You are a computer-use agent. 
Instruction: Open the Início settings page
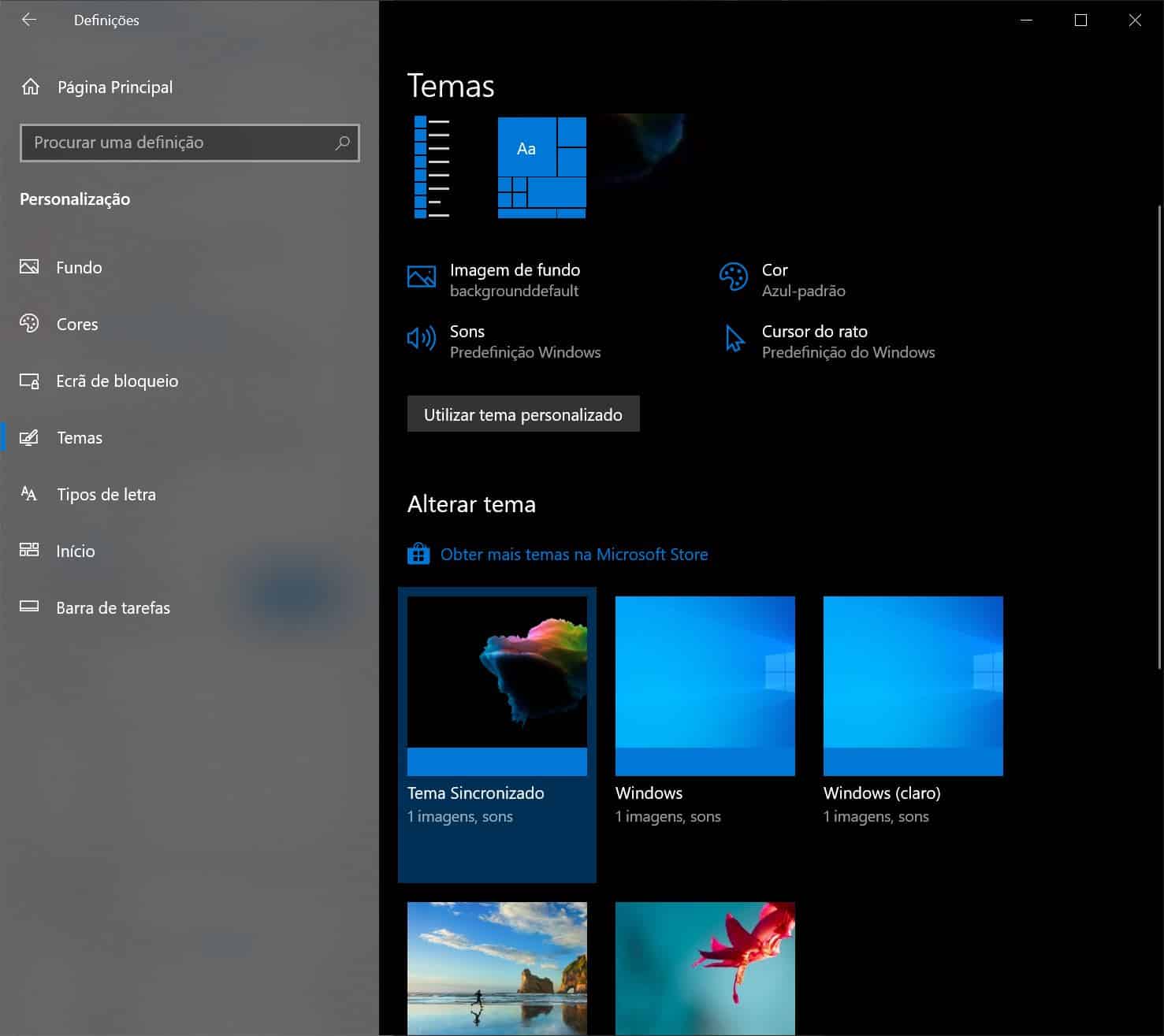point(189,551)
